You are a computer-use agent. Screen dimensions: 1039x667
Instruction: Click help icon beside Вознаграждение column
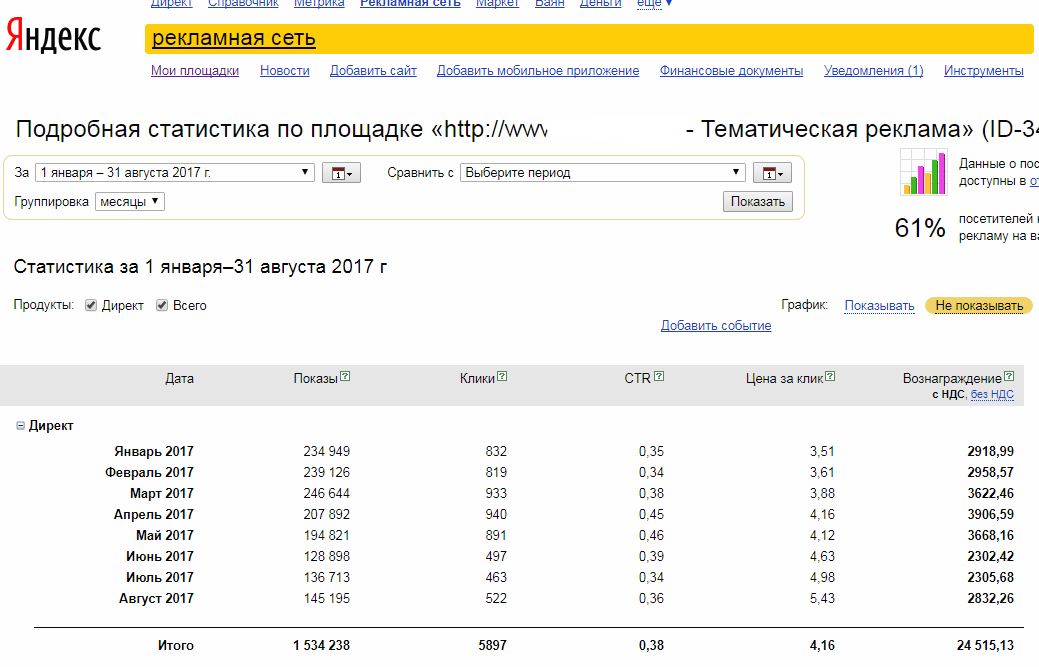[x=1009, y=376]
